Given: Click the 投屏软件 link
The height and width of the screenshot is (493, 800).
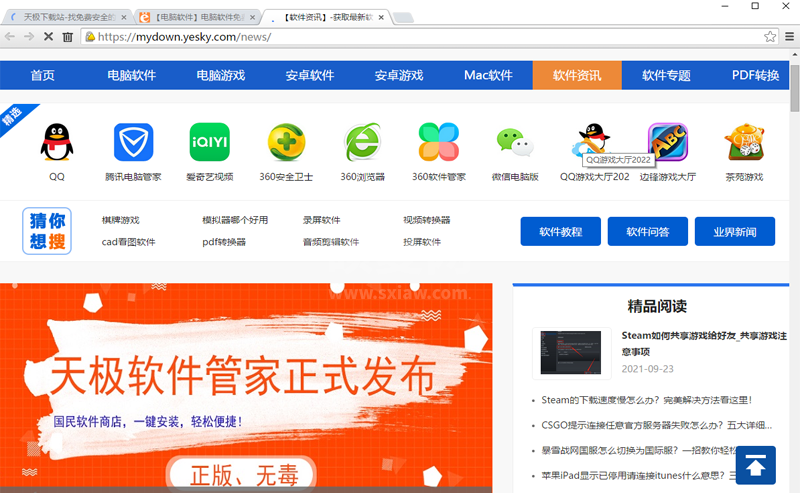Looking at the screenshot, I should (422, 242).
